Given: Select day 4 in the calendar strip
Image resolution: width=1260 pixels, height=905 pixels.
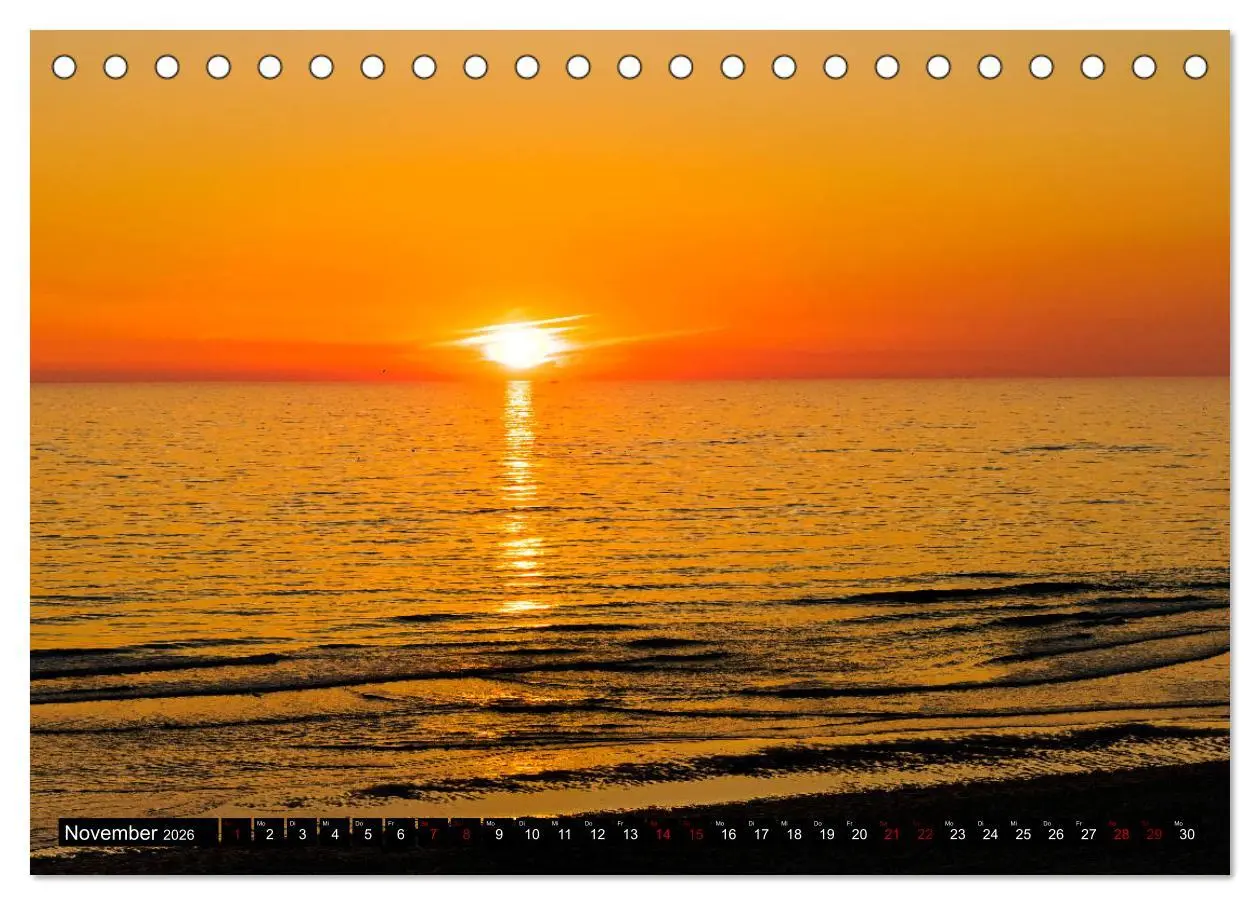Looking at the screenshot, I should click(335, 834).
